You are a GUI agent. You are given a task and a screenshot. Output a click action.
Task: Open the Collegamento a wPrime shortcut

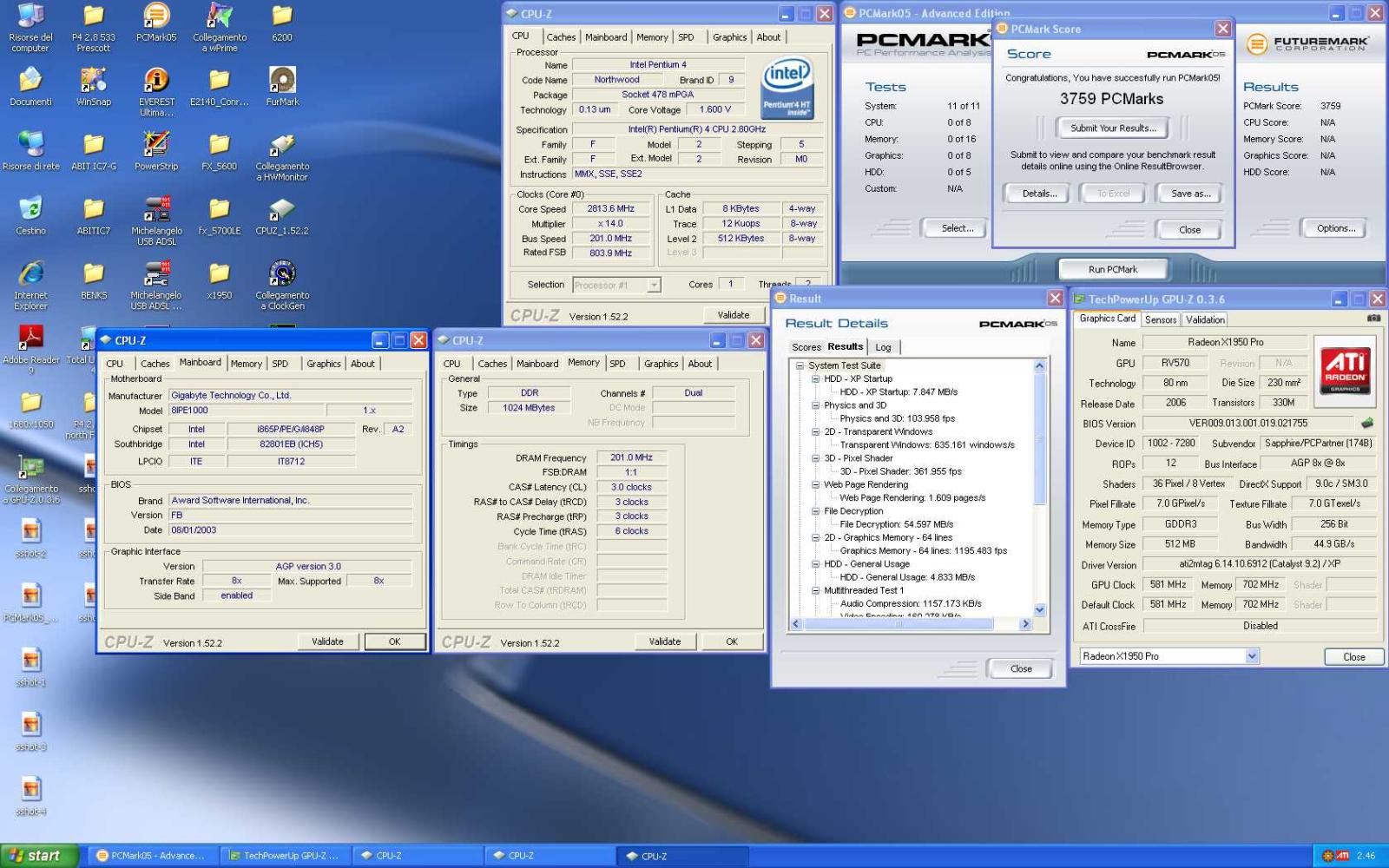click(220, 27)
